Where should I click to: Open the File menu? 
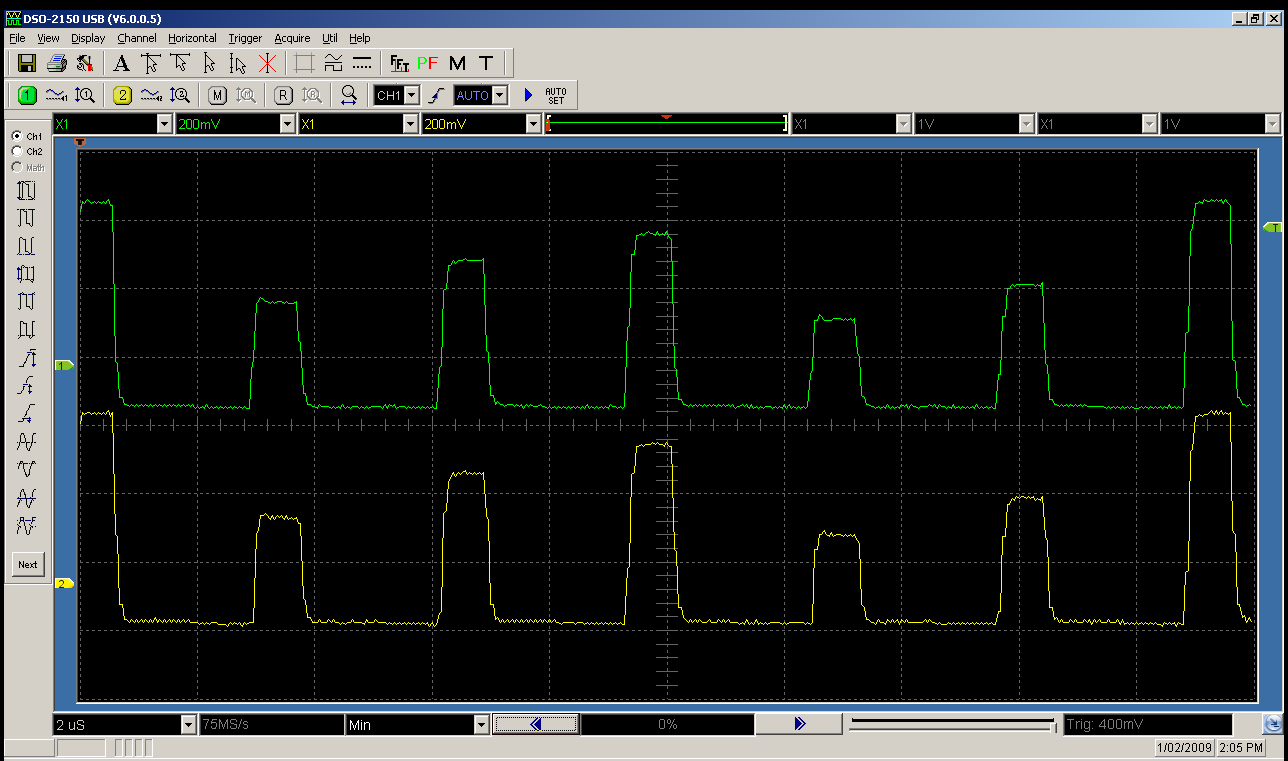(17, 38)
